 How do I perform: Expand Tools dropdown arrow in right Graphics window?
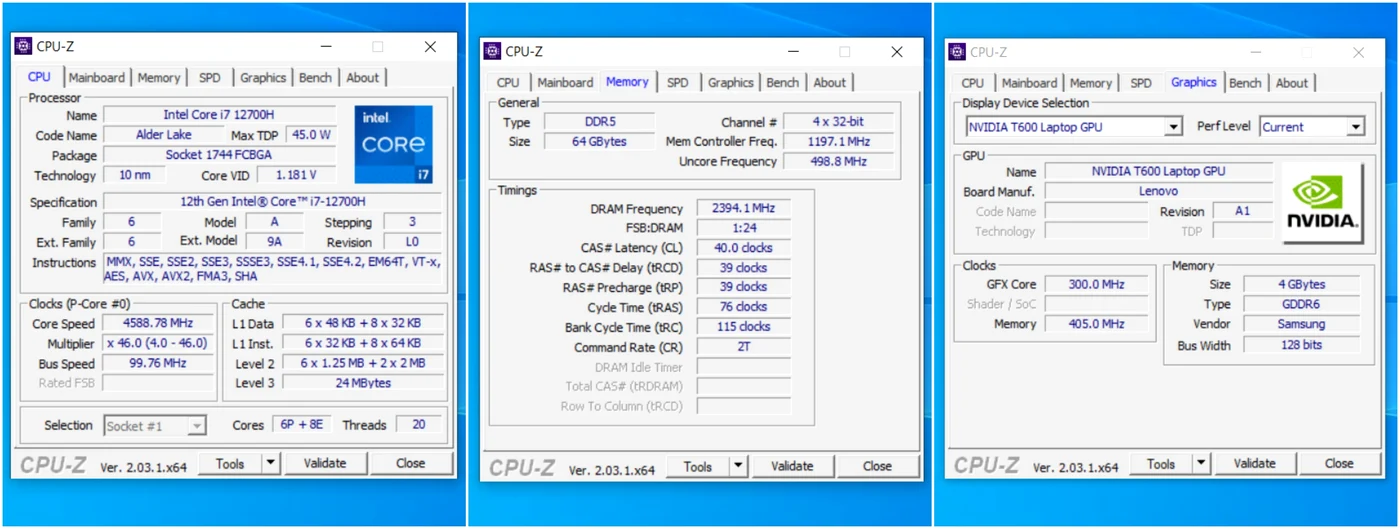1202,464
